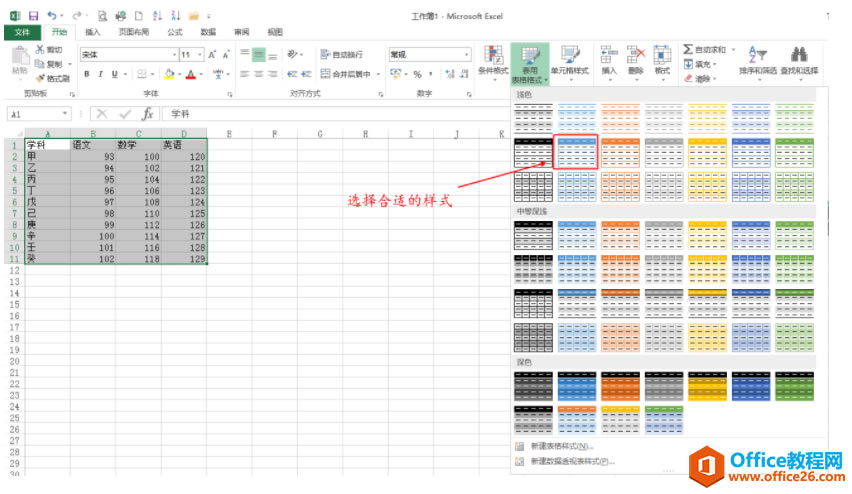This screenshot has width=852, height=494.
Task: Toggle the highlighted middle vertical align button
Action: (x=259, y=54)
